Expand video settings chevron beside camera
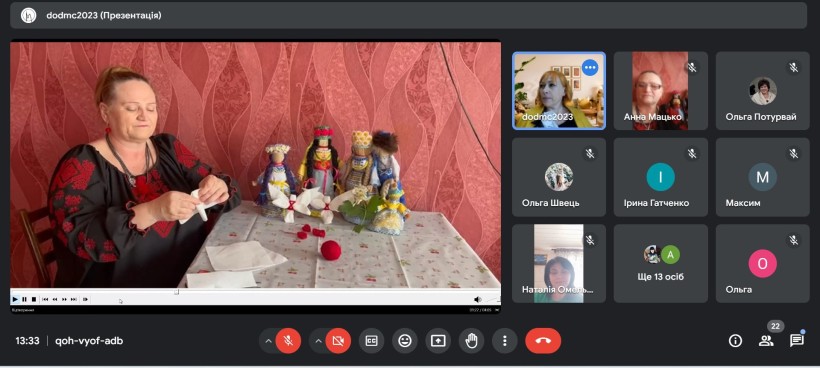 (x=318, y=341)
